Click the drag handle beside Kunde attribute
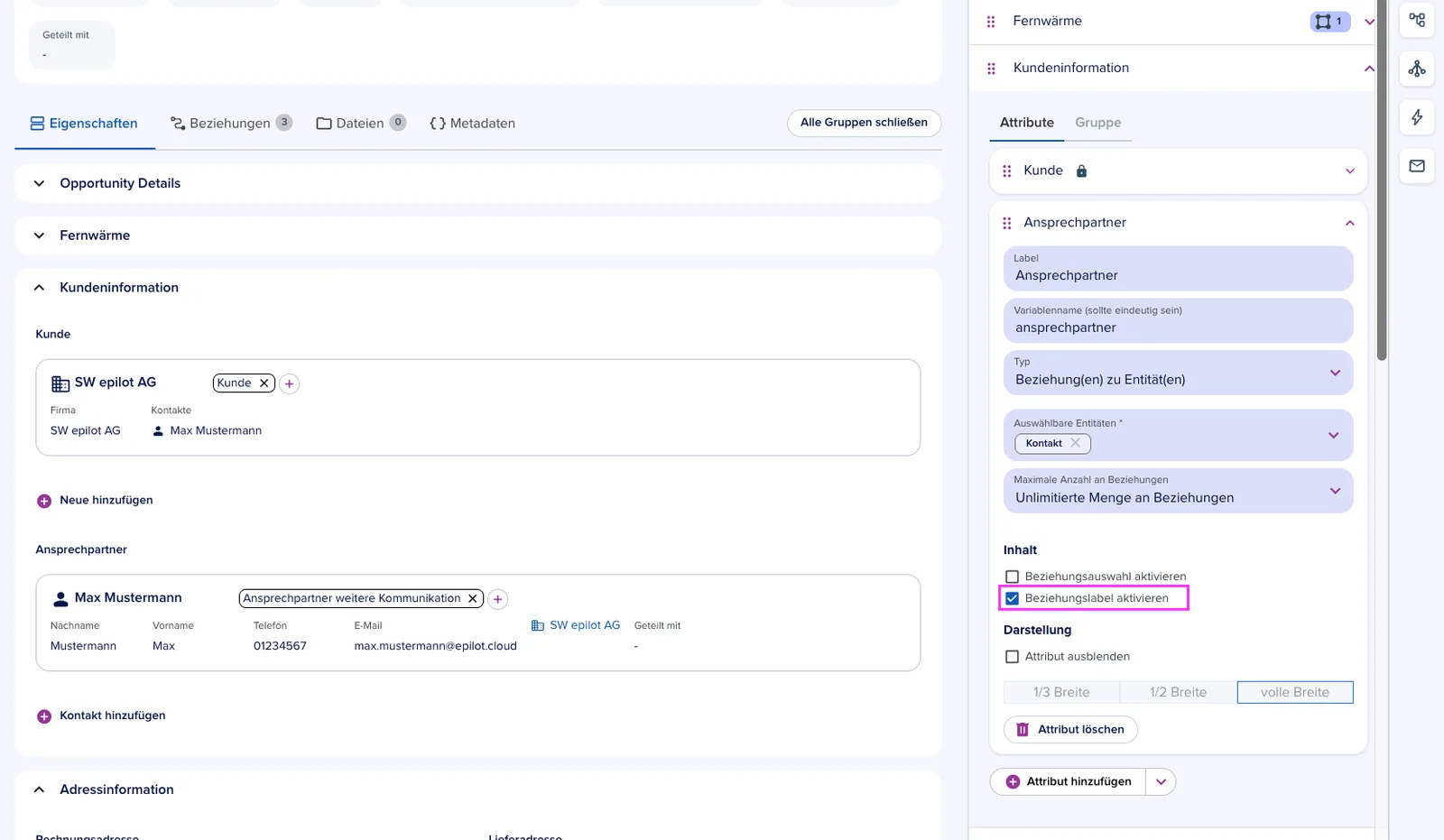Screen dimensions: 1444x840 click(1007, 171)
